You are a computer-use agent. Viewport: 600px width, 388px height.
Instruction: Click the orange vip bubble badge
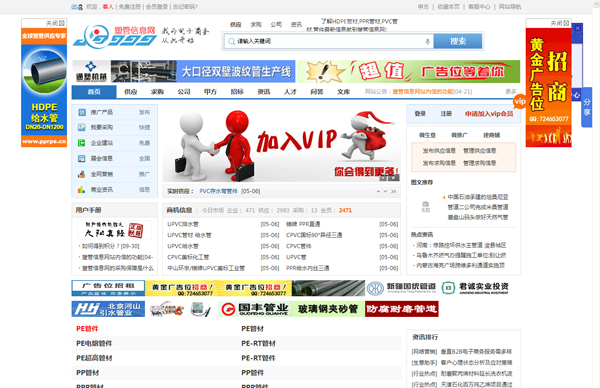click(x=520, y=101)
